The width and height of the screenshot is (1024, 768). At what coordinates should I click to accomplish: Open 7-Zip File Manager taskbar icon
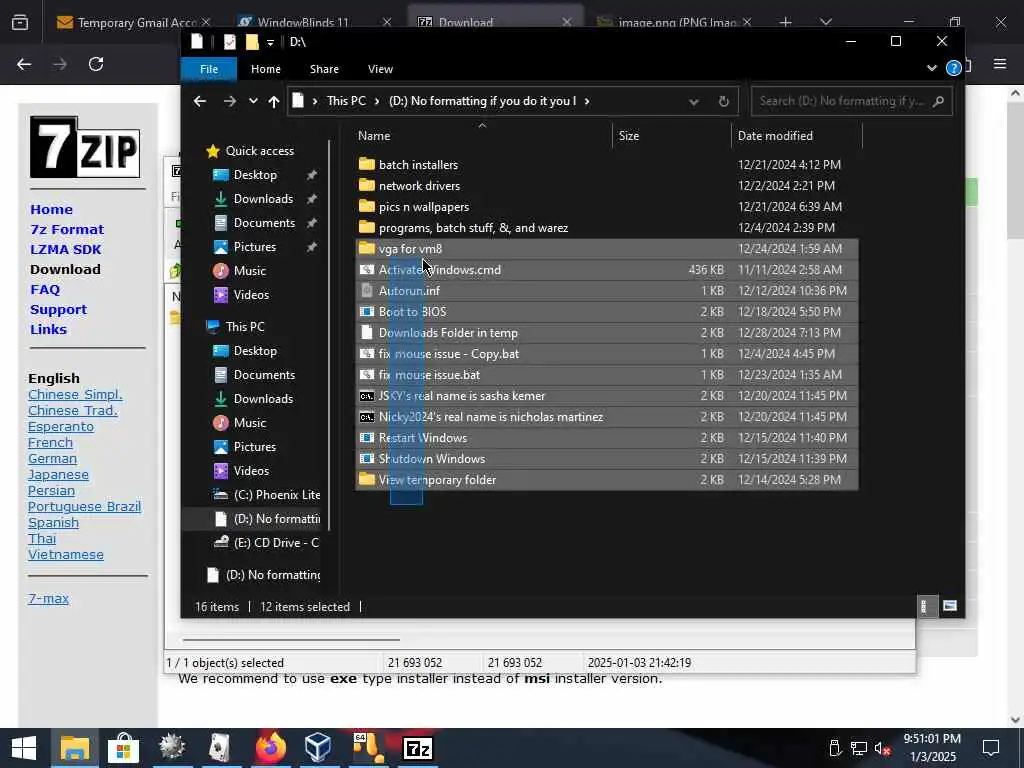[x=418, y=748]
